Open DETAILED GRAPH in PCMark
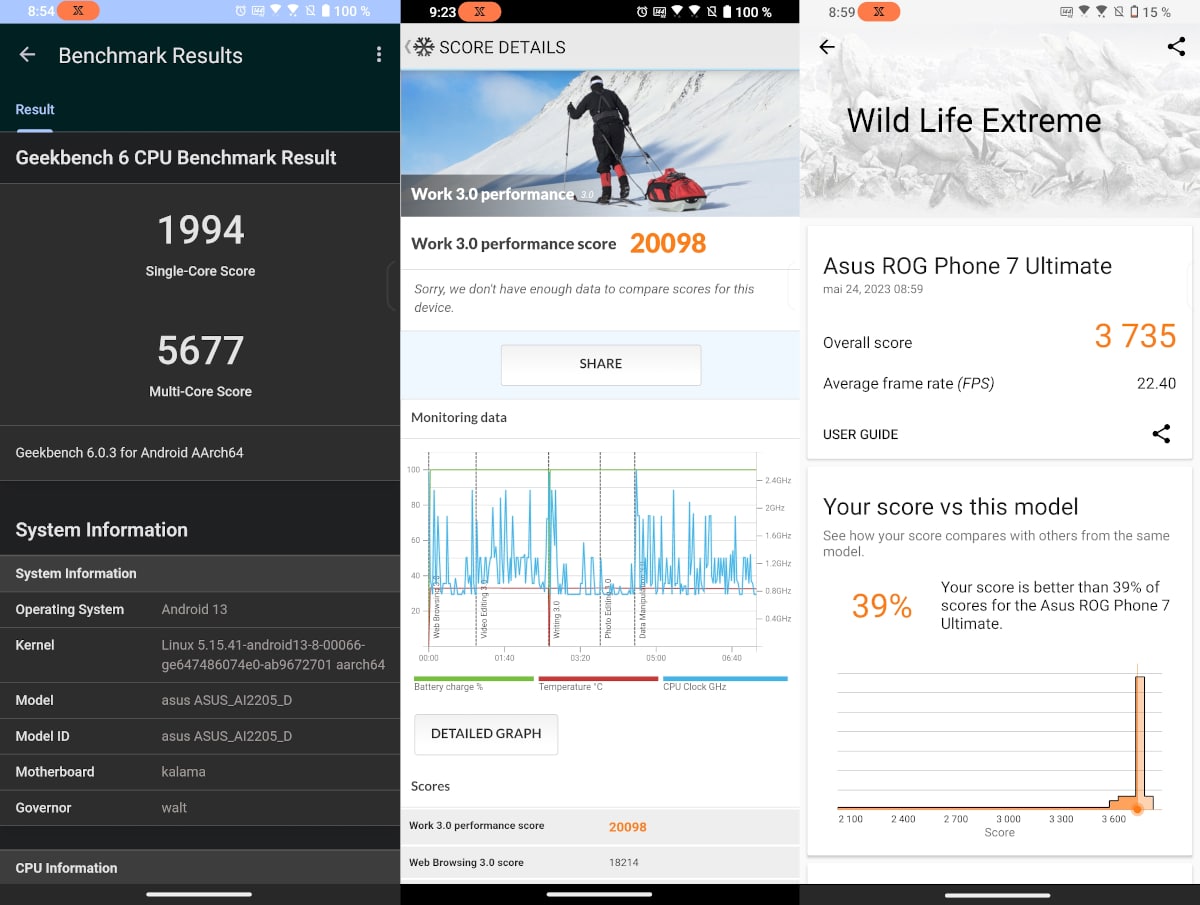The width and height of the screenshot is (1200, 905). 486,734
